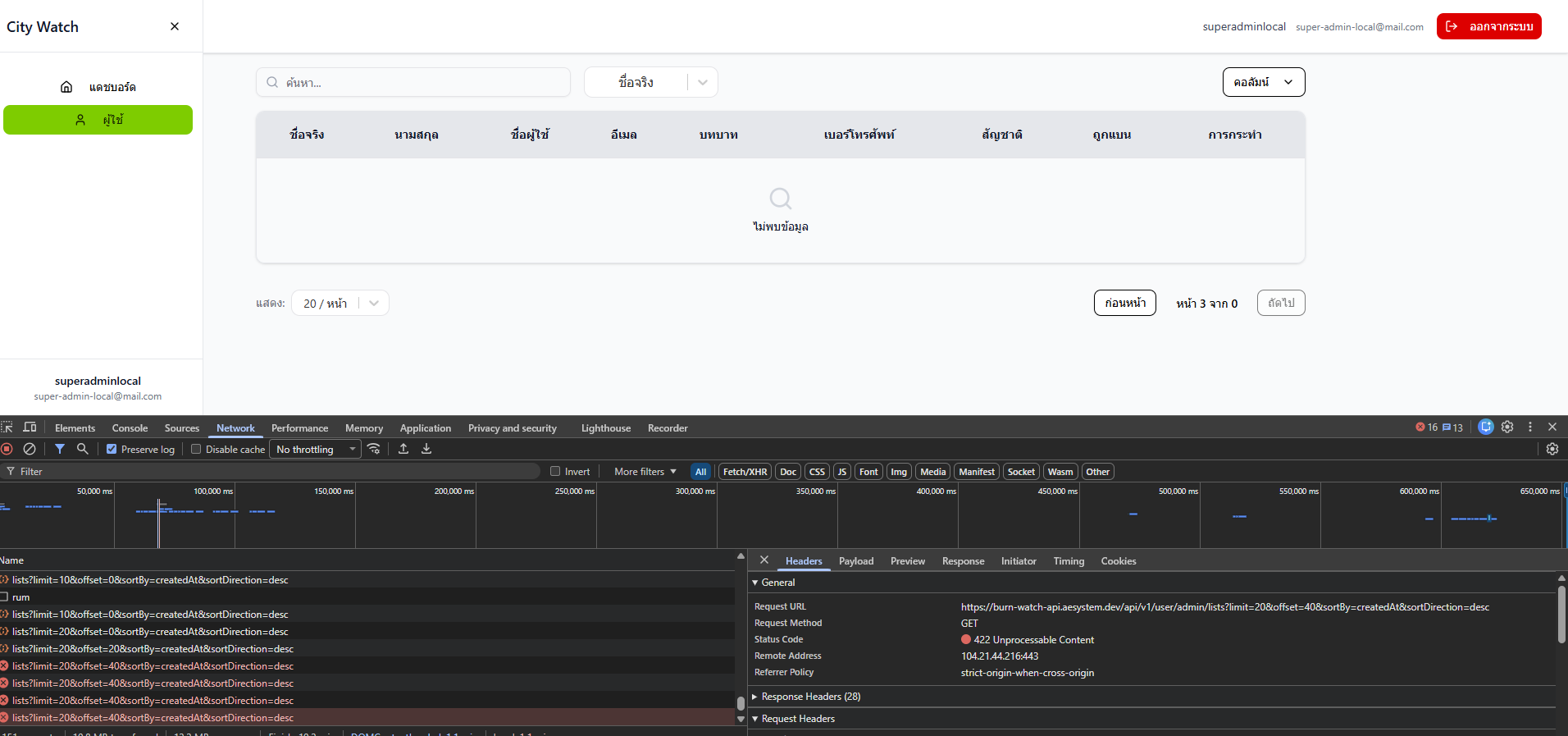Open the inspect element picker tool

pos(7,427)
